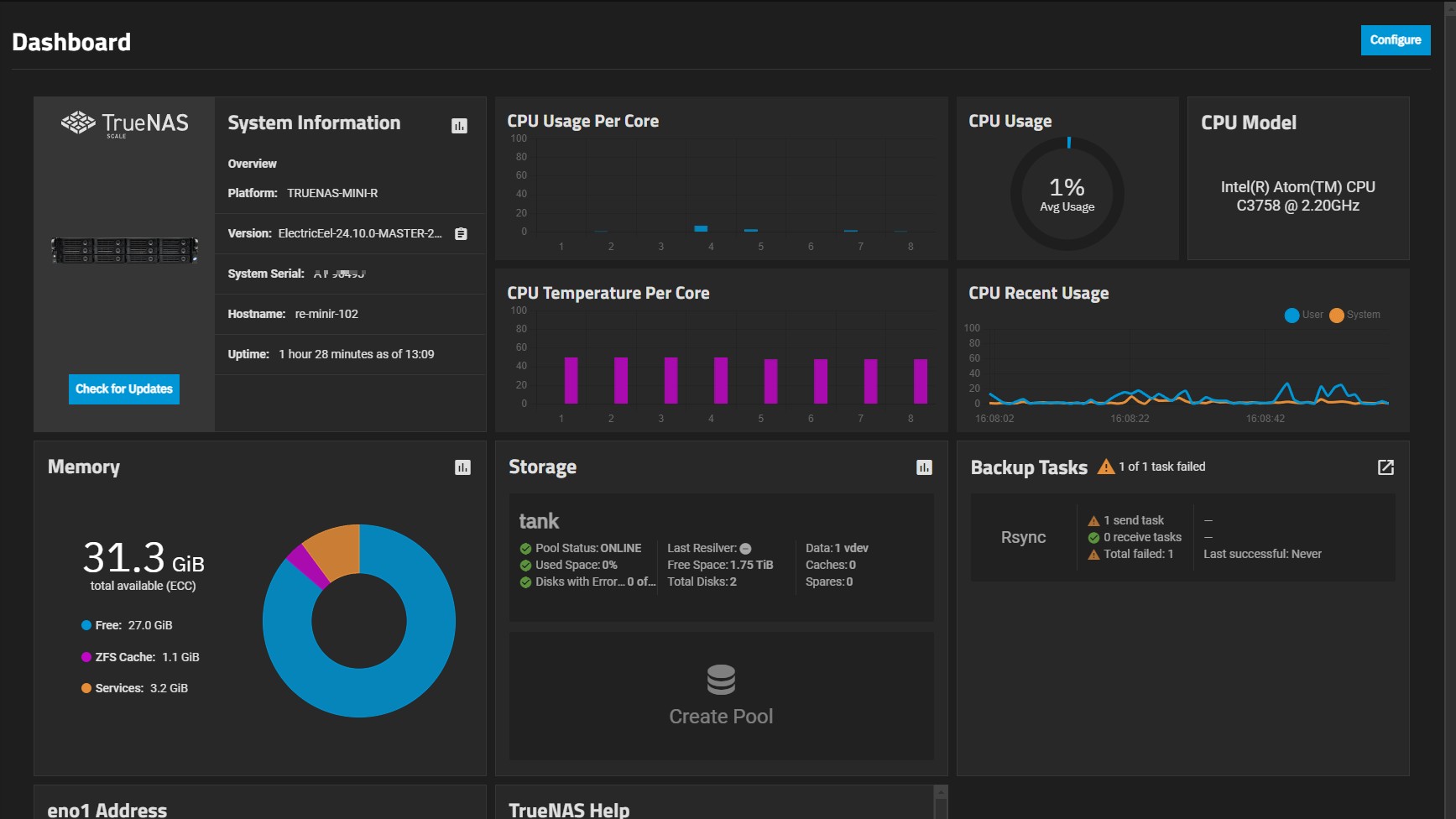
Task: Open Memory reports via the bar chart icon
Action: (x=462, y=467)
